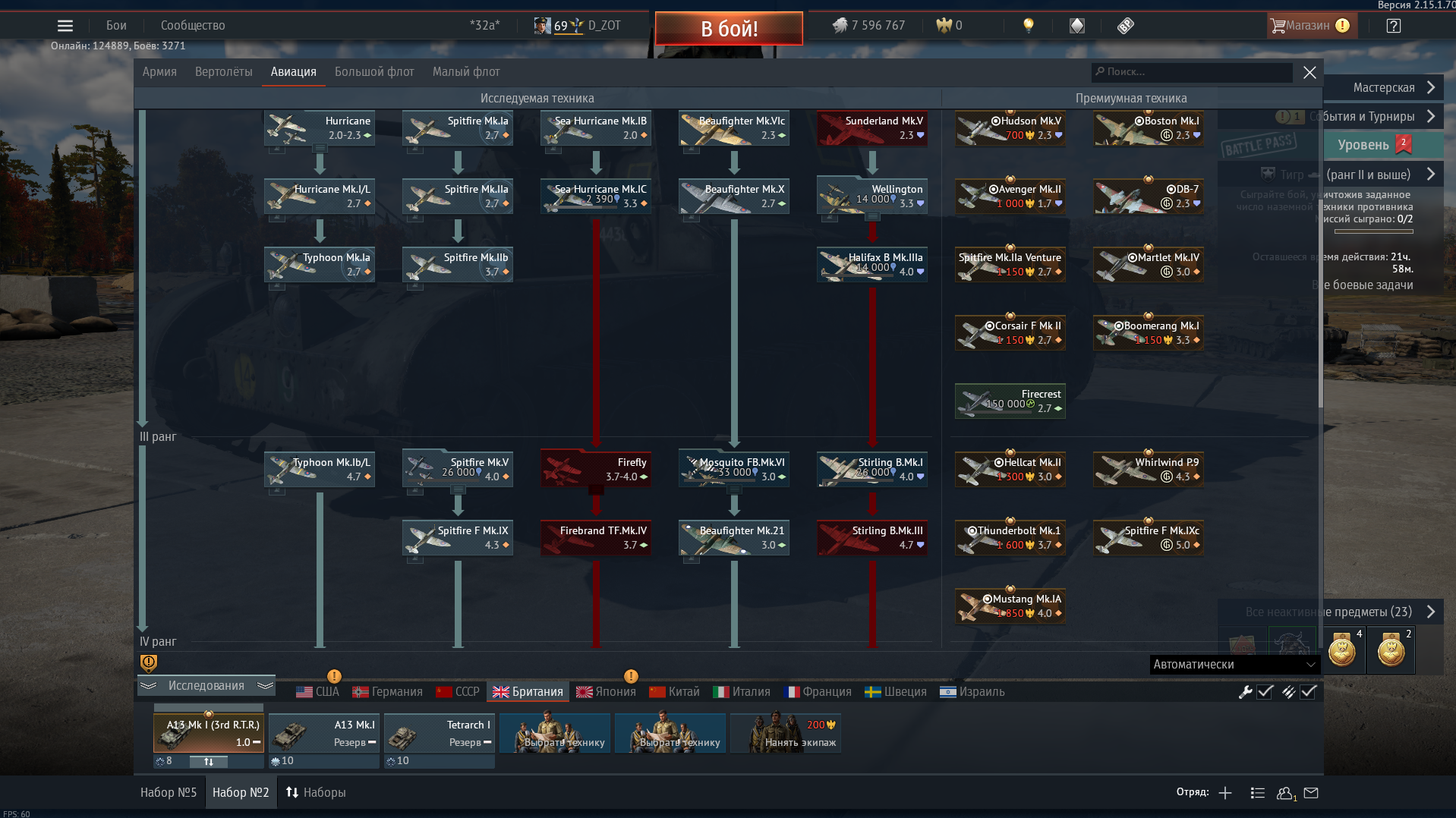Open the Бои menu
The image size is (1456, 818).
(116, 25)
